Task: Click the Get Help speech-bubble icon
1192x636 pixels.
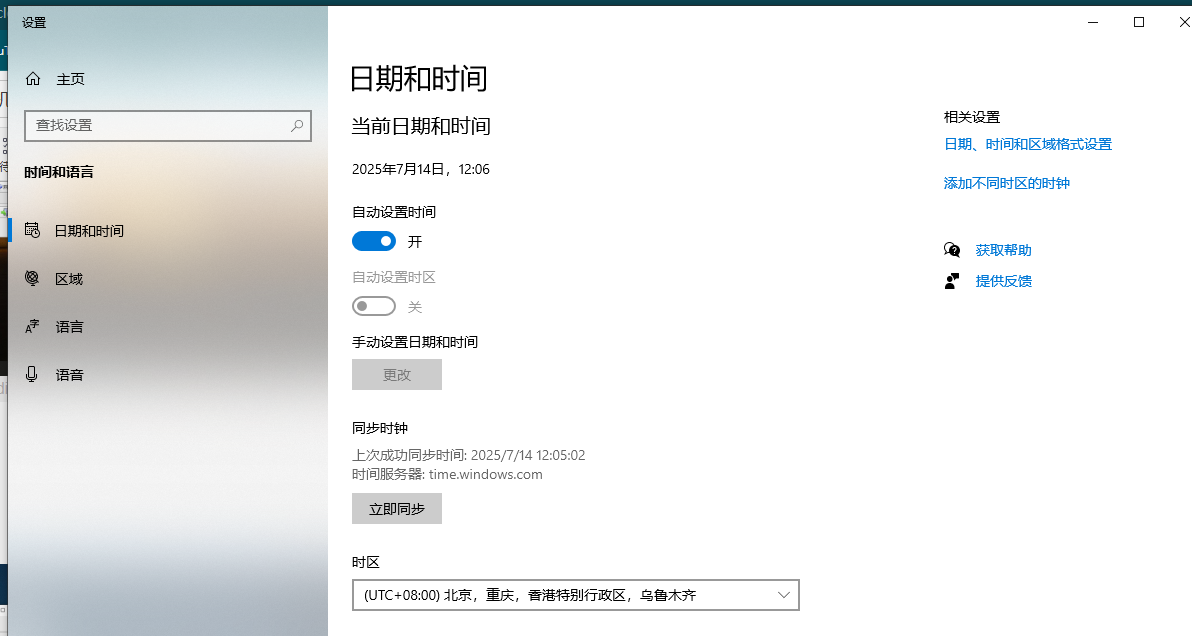Action: point(951,249)
